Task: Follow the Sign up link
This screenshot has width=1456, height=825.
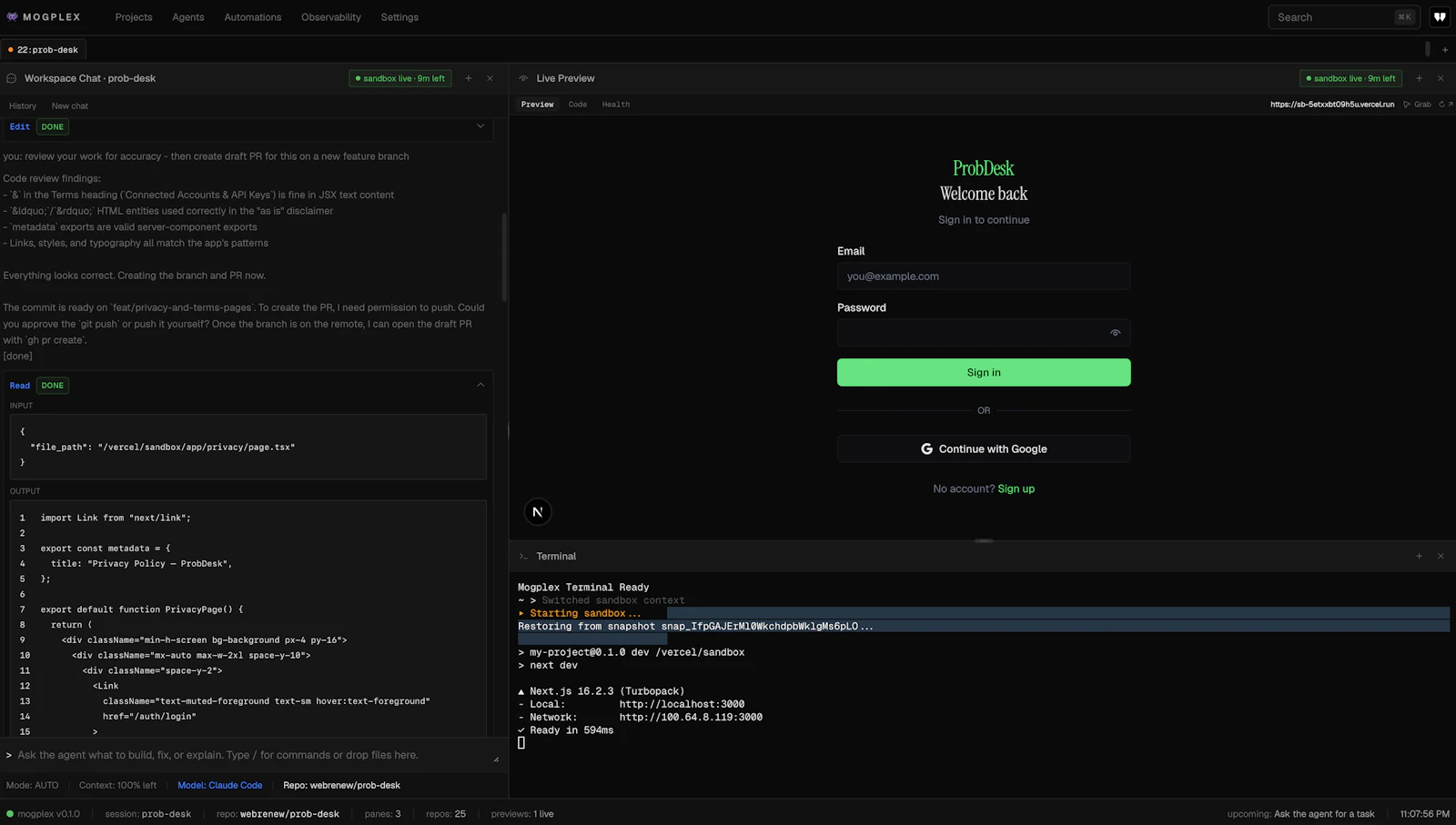Action: (x=1016, y=489)
